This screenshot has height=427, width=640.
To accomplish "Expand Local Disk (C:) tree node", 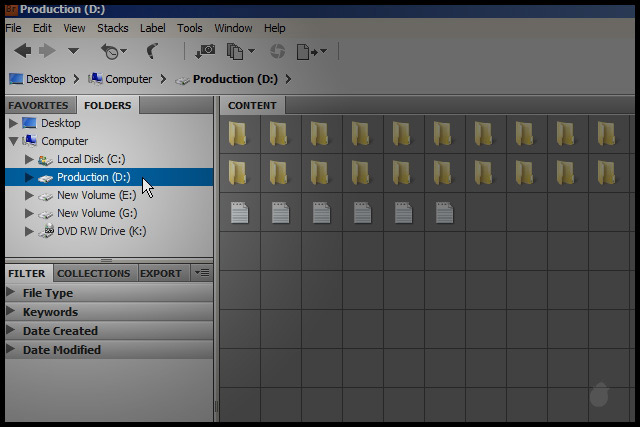I will pos(29,159).
